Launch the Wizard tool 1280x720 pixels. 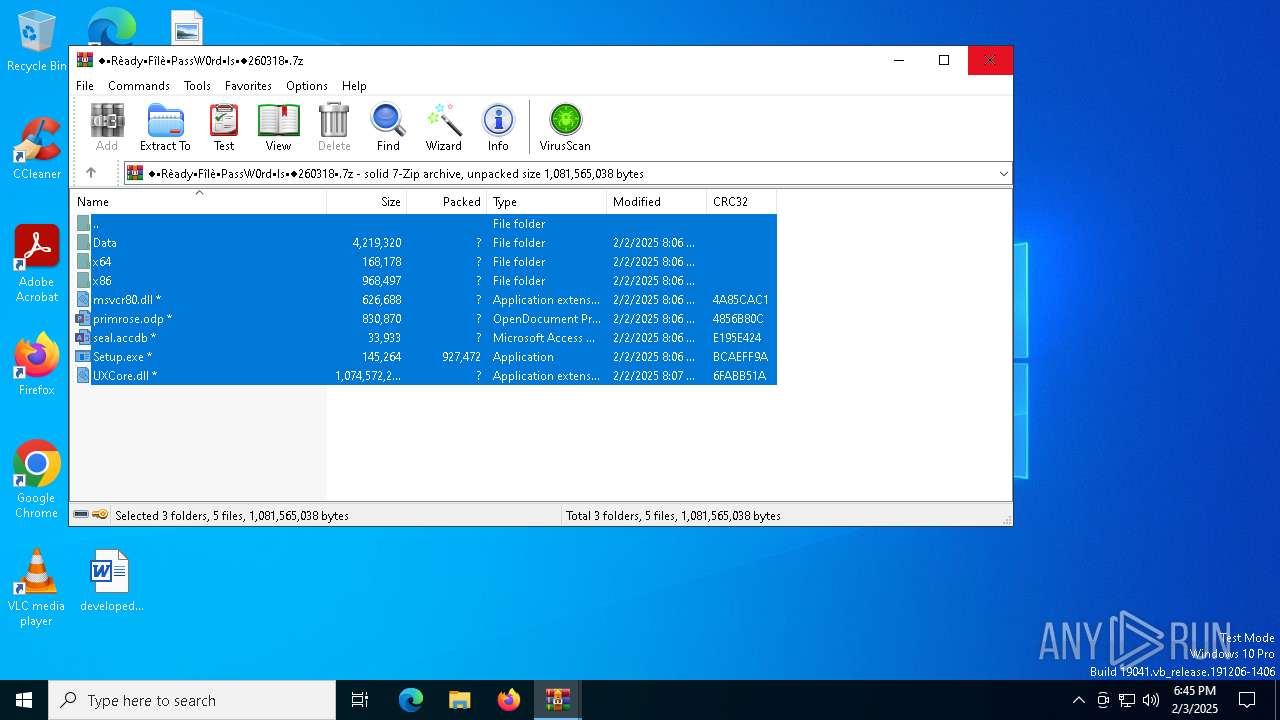(444, 127)
